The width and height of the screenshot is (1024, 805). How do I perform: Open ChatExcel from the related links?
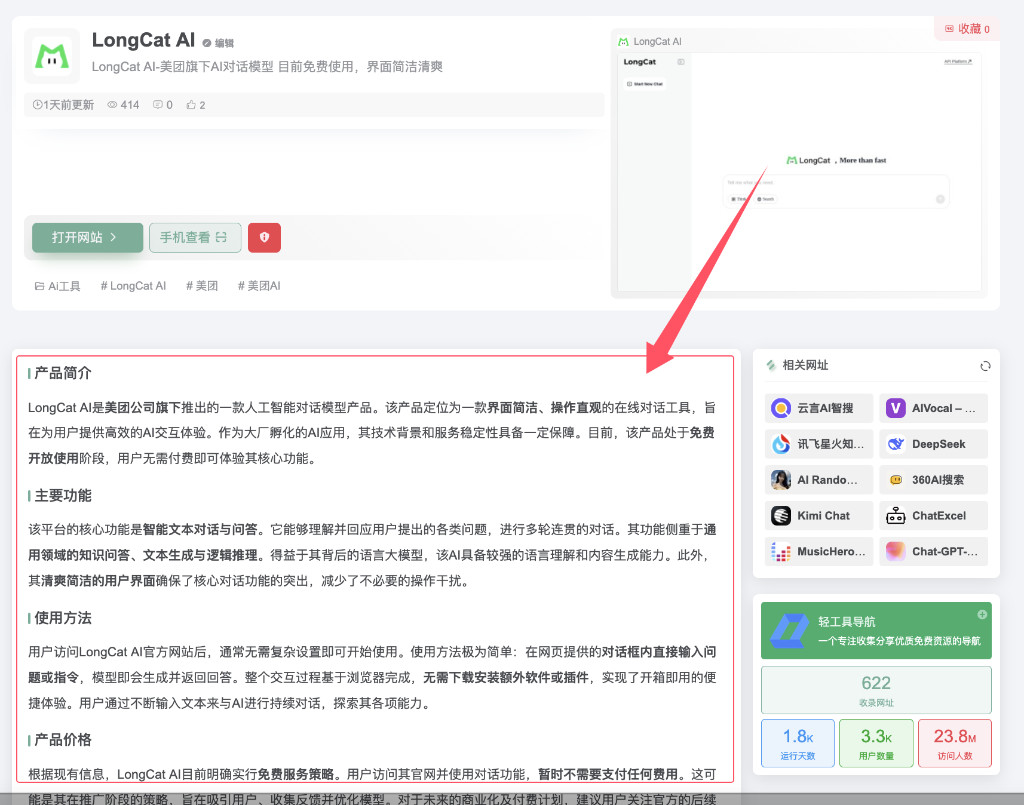coord(933,515)
